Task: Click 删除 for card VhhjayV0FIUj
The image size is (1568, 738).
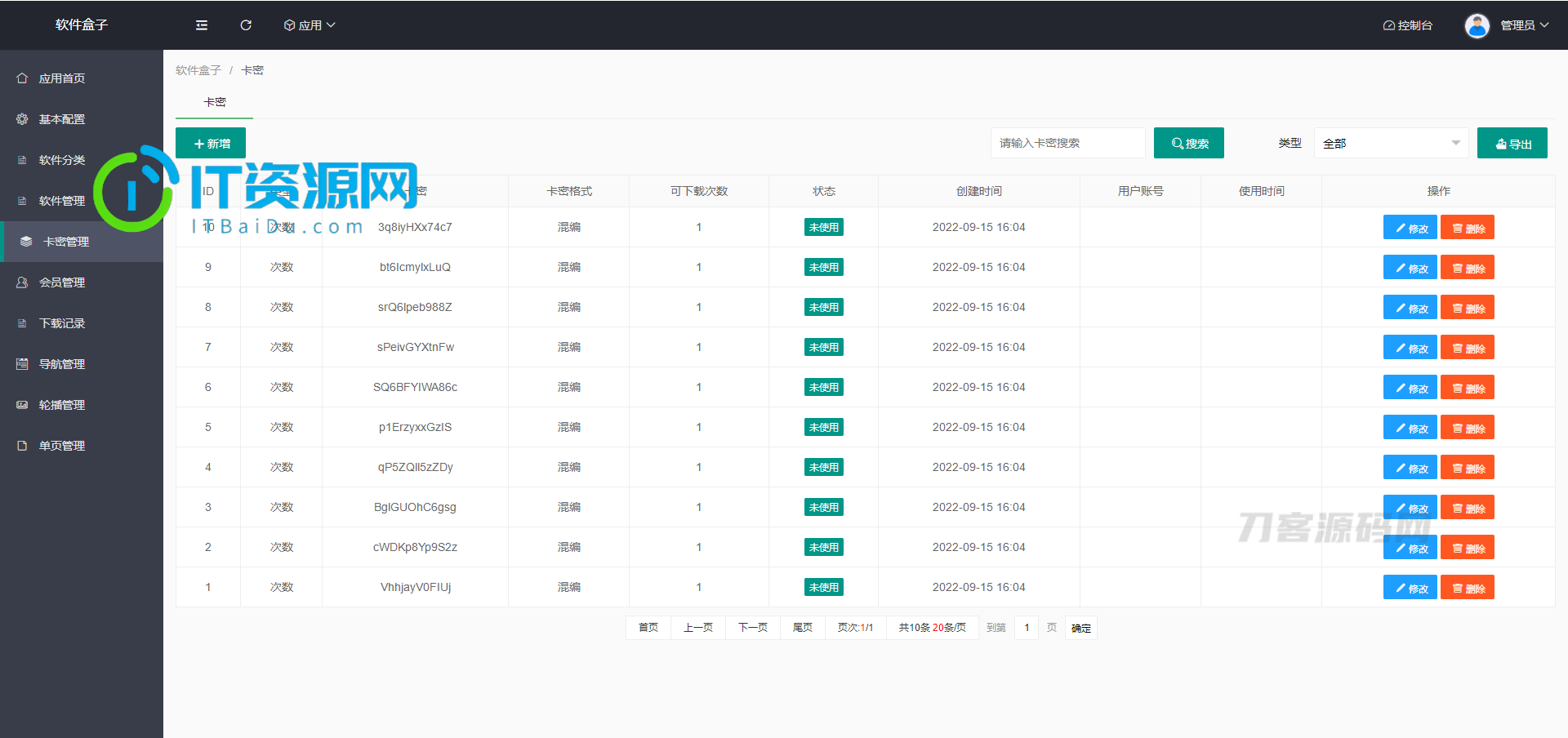Action: (1468, 588)
